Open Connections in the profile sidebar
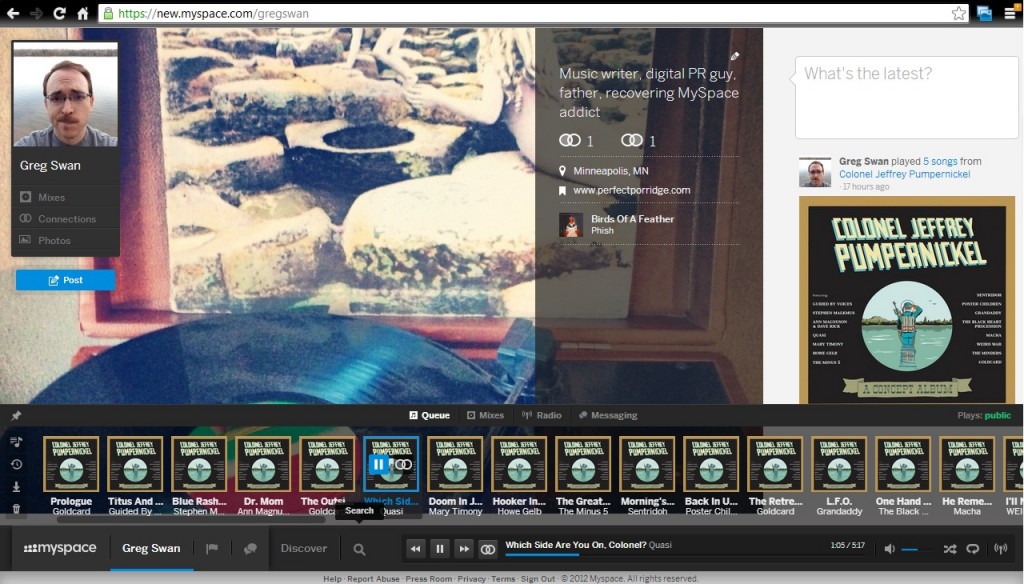The height and width of the screenshot is (584, 1024). point(67,219)
